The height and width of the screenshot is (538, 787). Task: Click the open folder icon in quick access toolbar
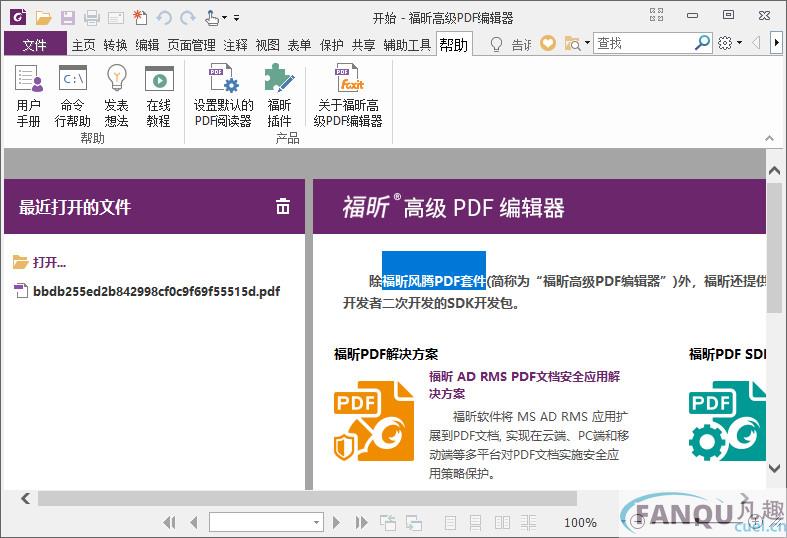point(43,17)
